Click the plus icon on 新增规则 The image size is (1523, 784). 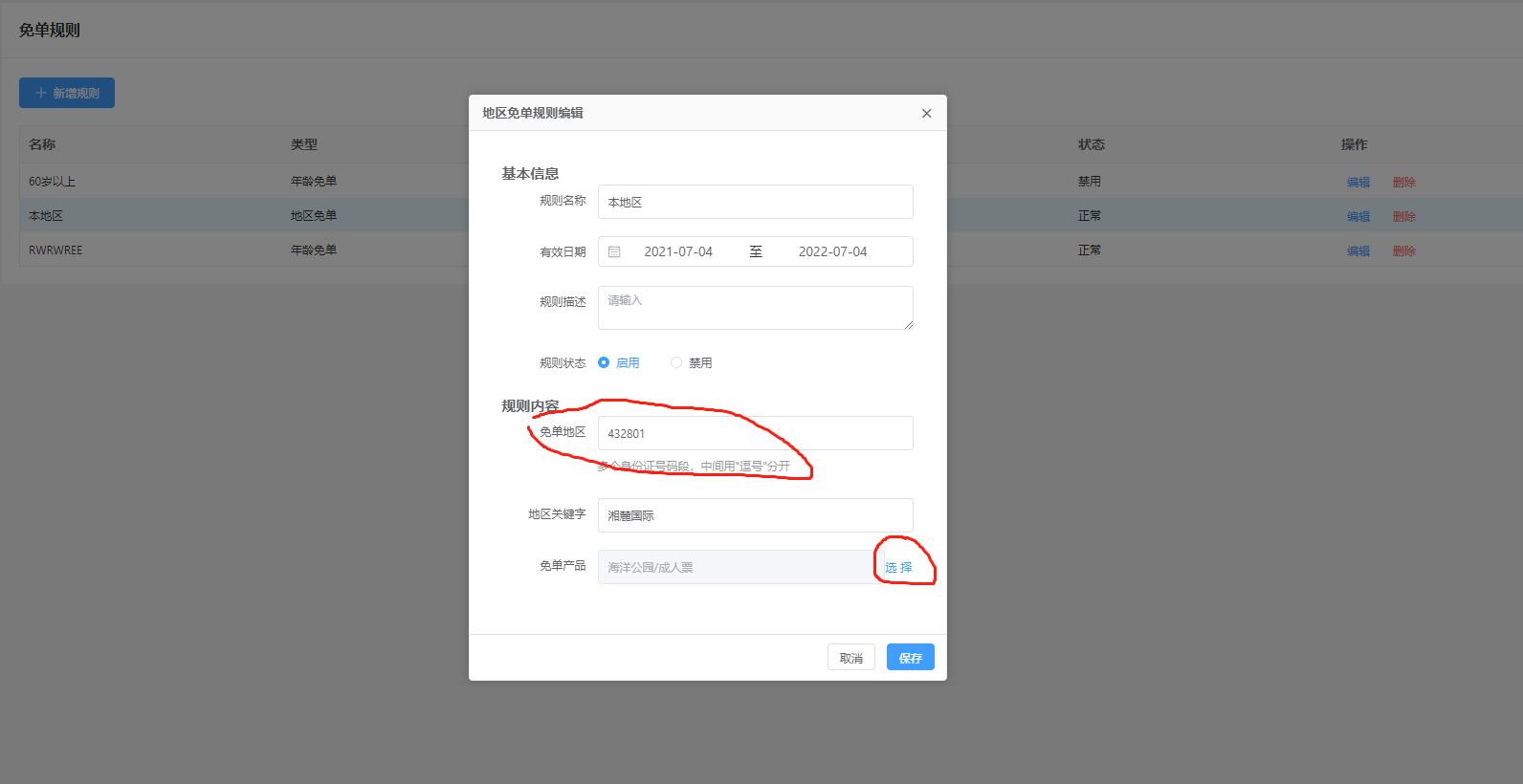click(41, 94)
